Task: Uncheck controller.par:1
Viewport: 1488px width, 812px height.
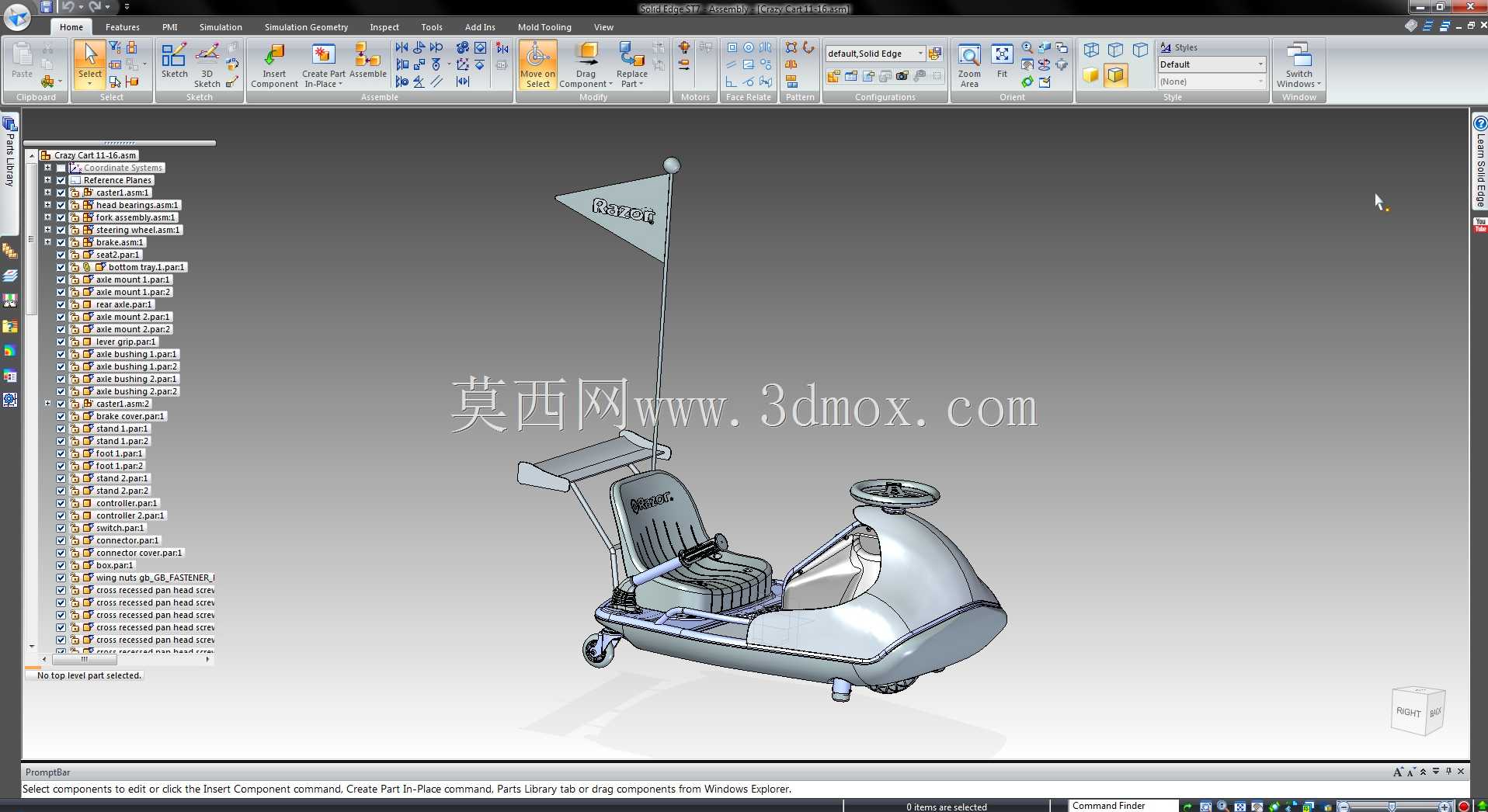Action: tap(61, 503)
